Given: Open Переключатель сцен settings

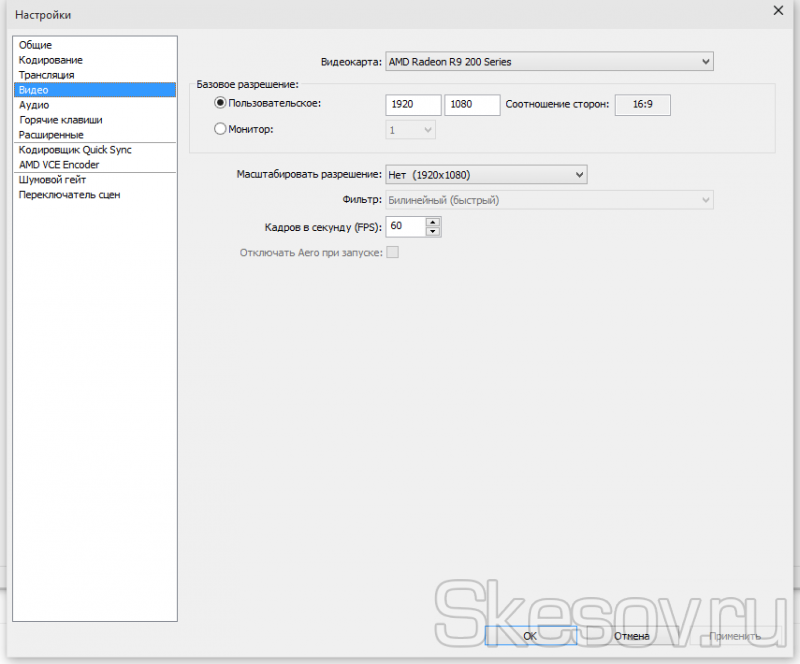Looking at the screenshot, I should [x=69, y=195].
